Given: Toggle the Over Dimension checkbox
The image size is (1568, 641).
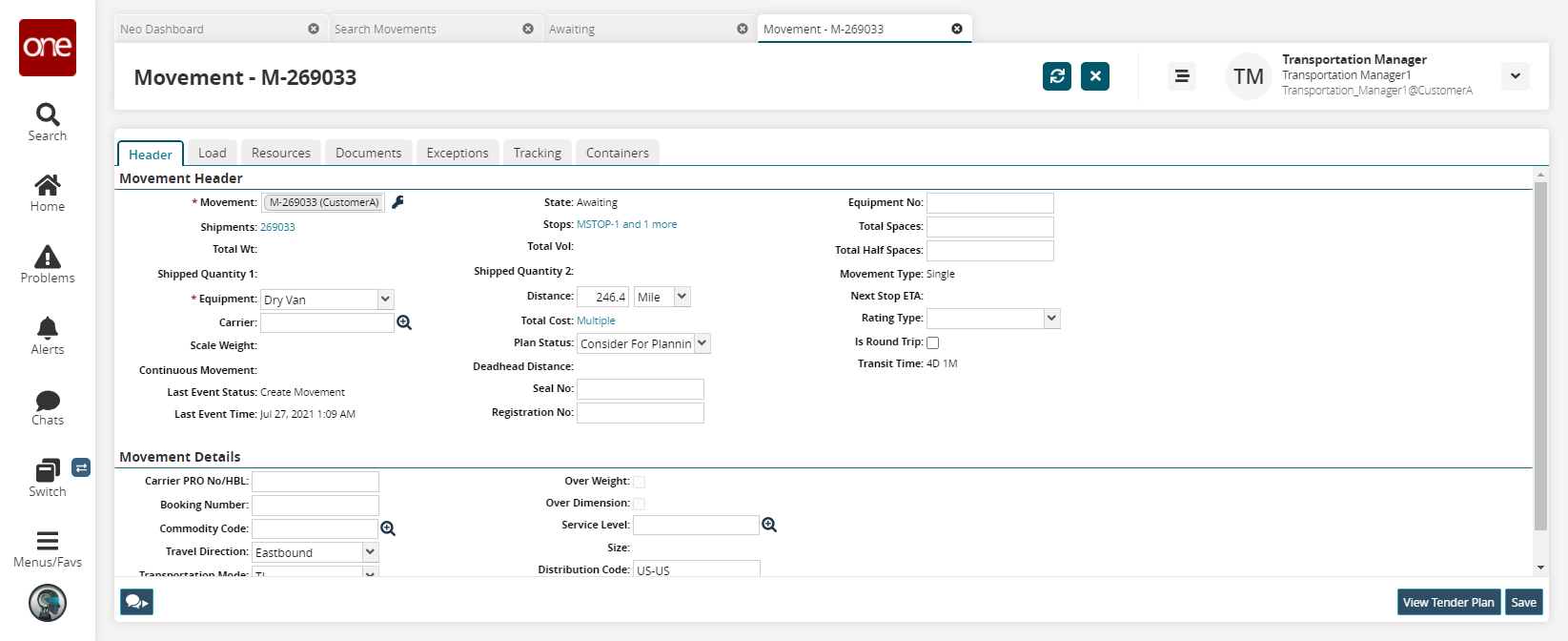Looking at the screenshot, I should coord(640,504).
